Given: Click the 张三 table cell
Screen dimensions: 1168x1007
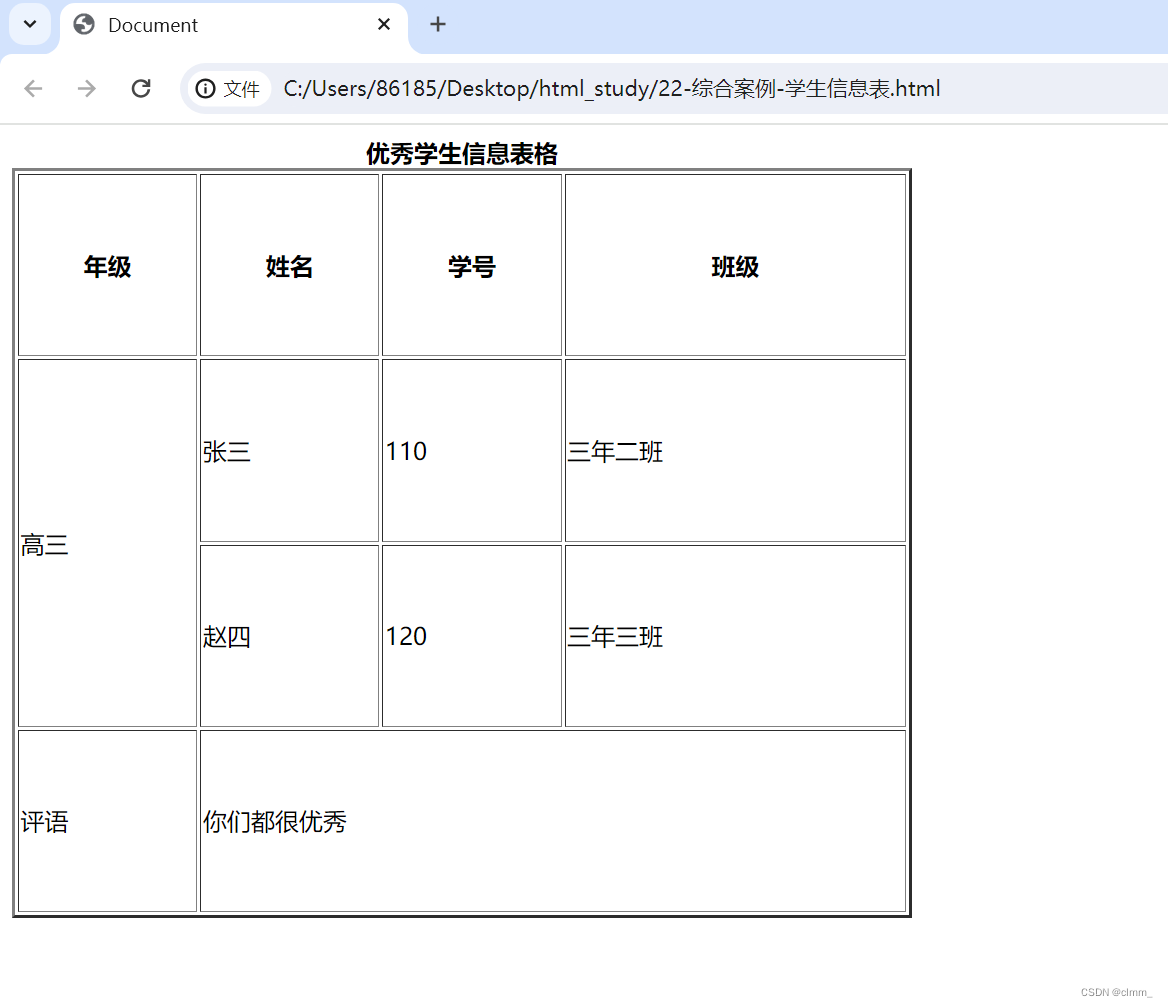Looking at the screenshot, I should click(x=289, y=451).
